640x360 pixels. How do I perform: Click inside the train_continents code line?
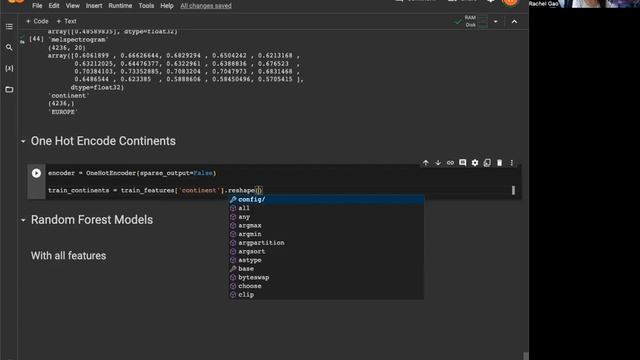pos(155,190)
